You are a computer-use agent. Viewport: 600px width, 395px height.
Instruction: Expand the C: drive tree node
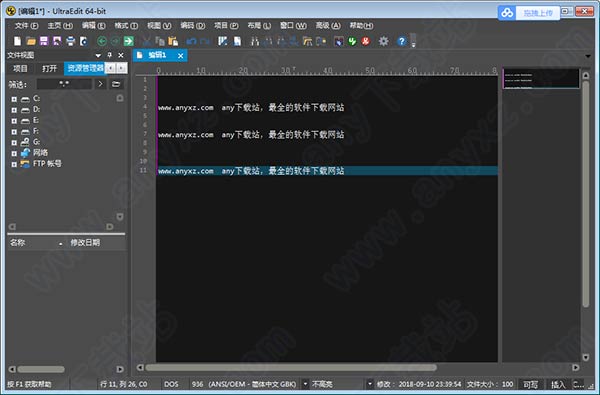(x=14, y=99)
